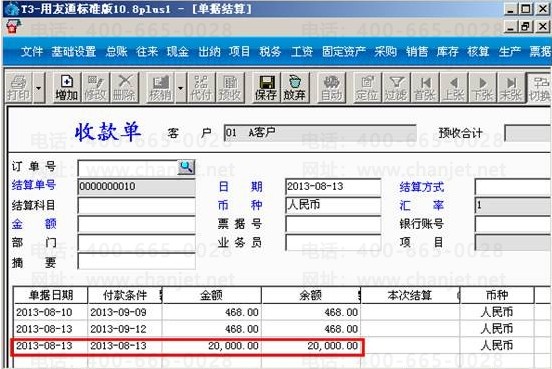Open the 文件 menu
The width and height of the screenshot is (552, 369).
click(32, 52)
